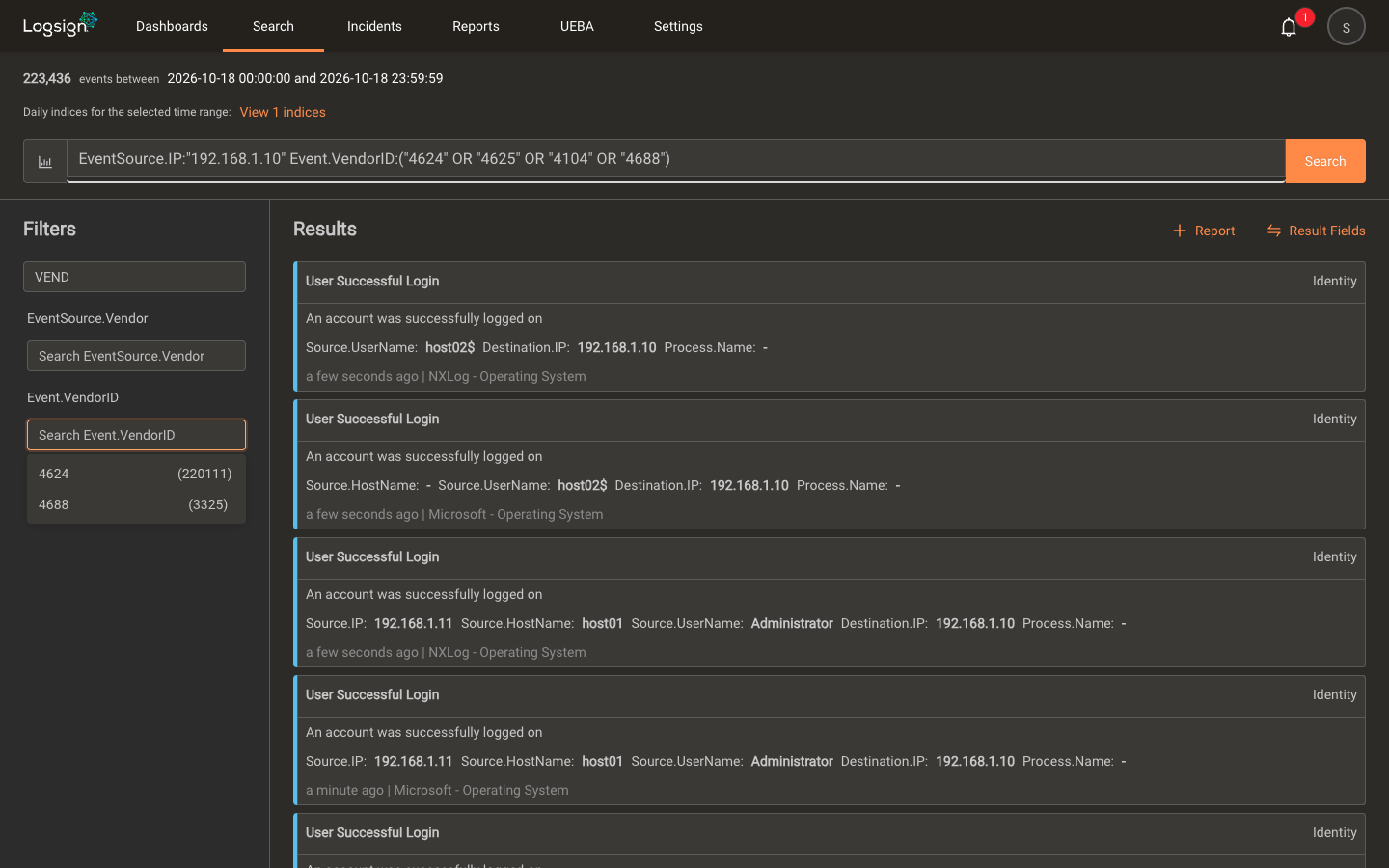The width and height of the screenshot is (1389, 868).
Task: Open the Reports tab
Action: [476, 26]
